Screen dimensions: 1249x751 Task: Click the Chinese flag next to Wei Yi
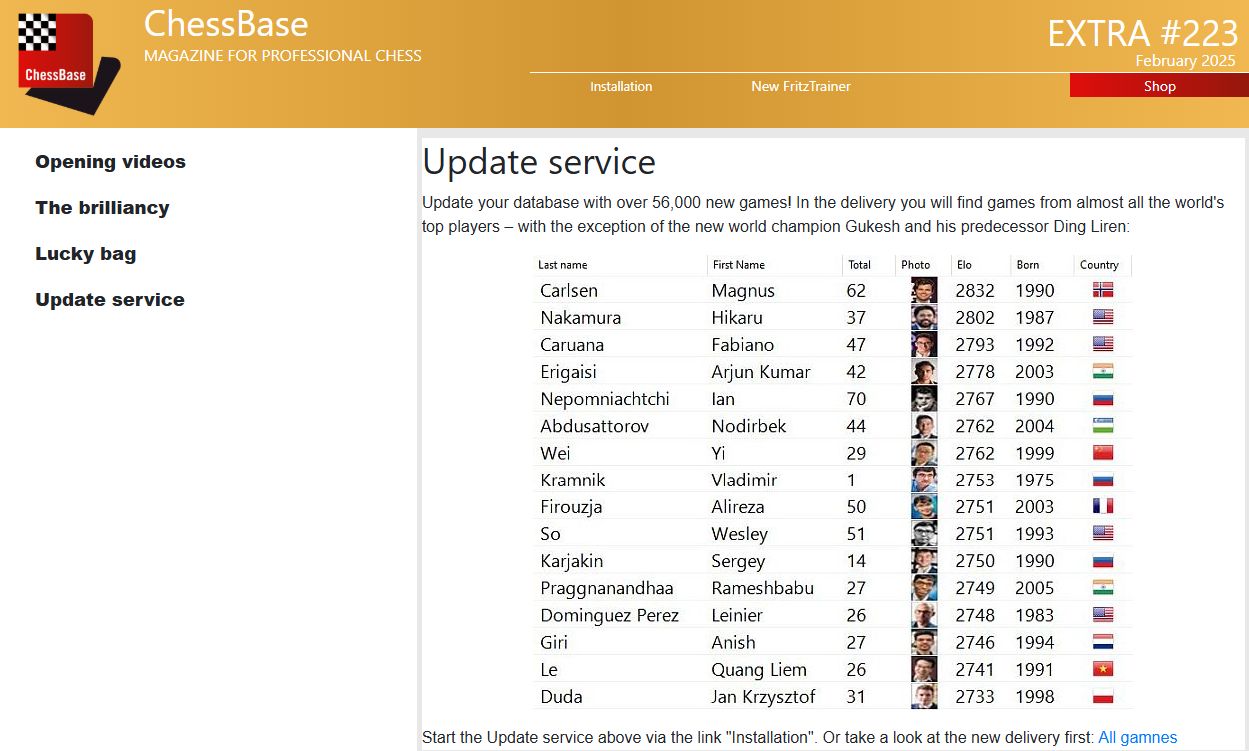pyautogui.click(x=1103, y=453)
